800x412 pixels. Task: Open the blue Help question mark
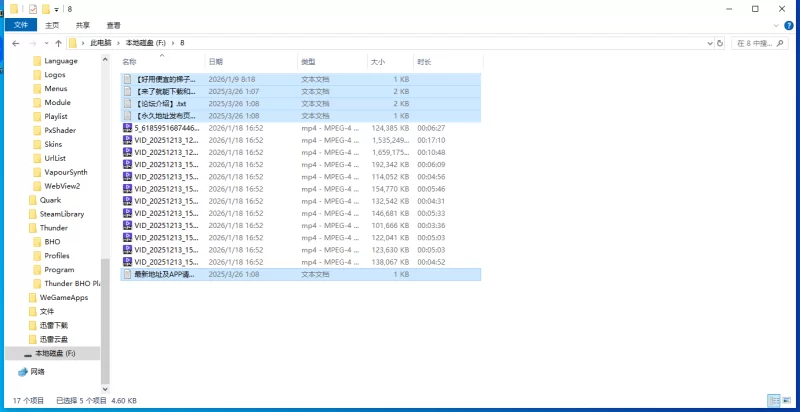tap(789, 25)
